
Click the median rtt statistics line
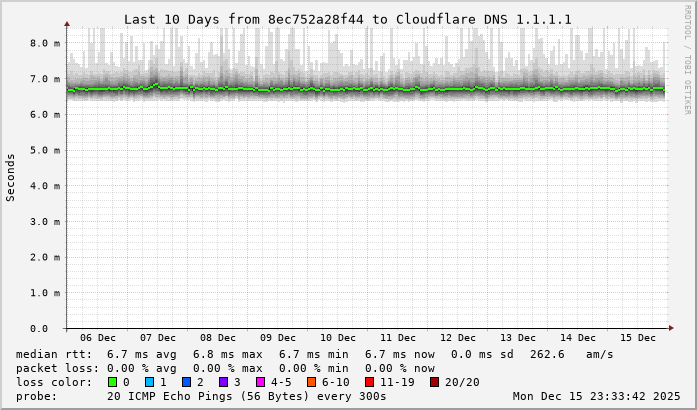315,354
